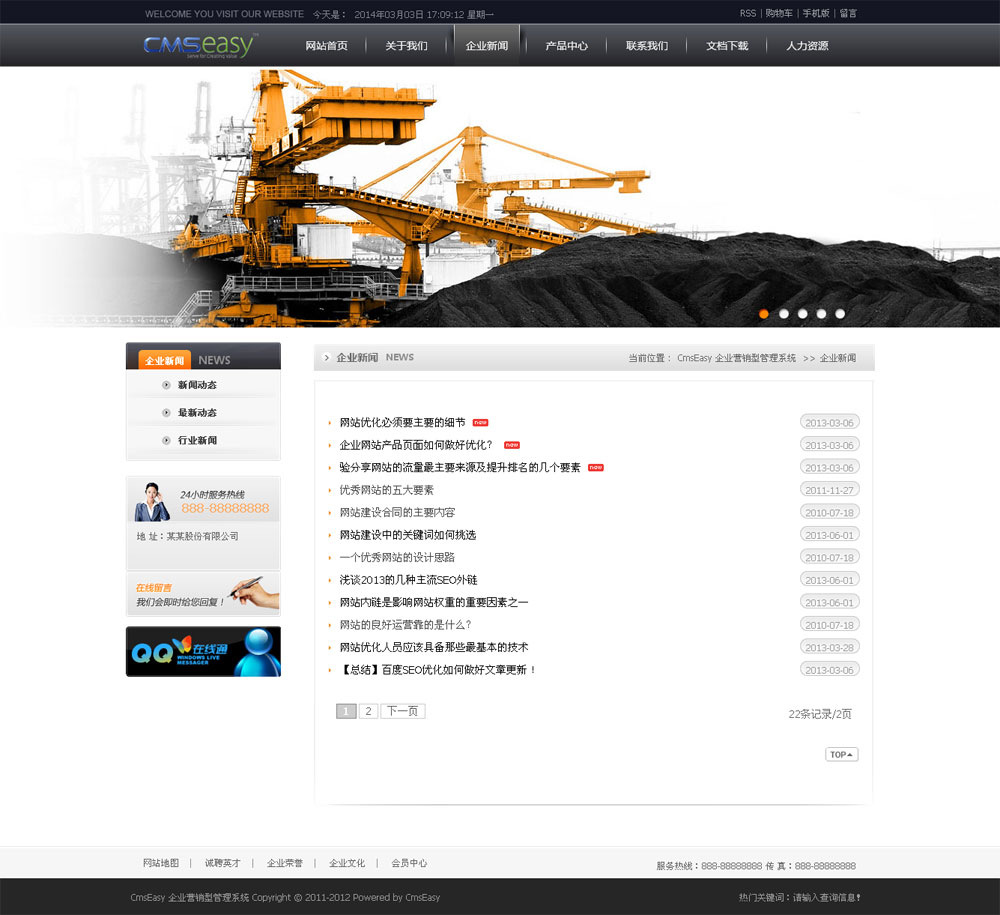Image resolution: width=1000 pixels, height=915 pixels.
Task: Open the 产品中心 navigation menu
Action: [566, 46]
